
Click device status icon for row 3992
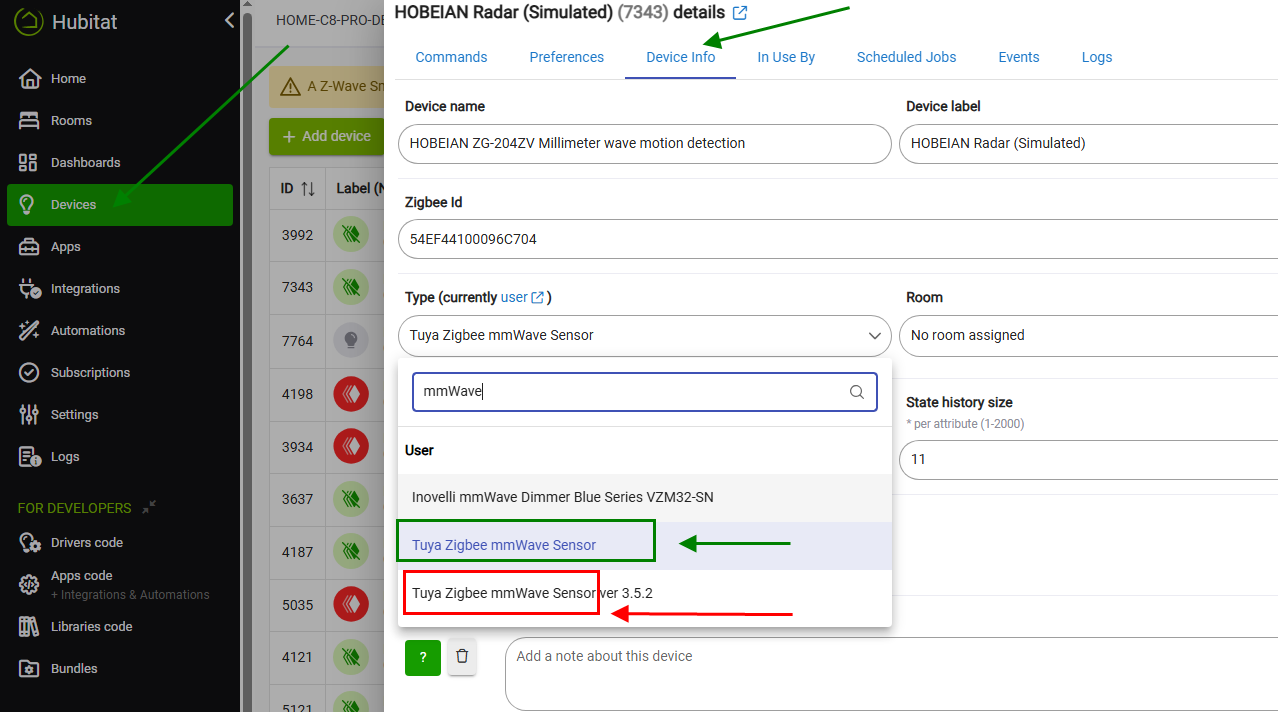tap(351, 235)
